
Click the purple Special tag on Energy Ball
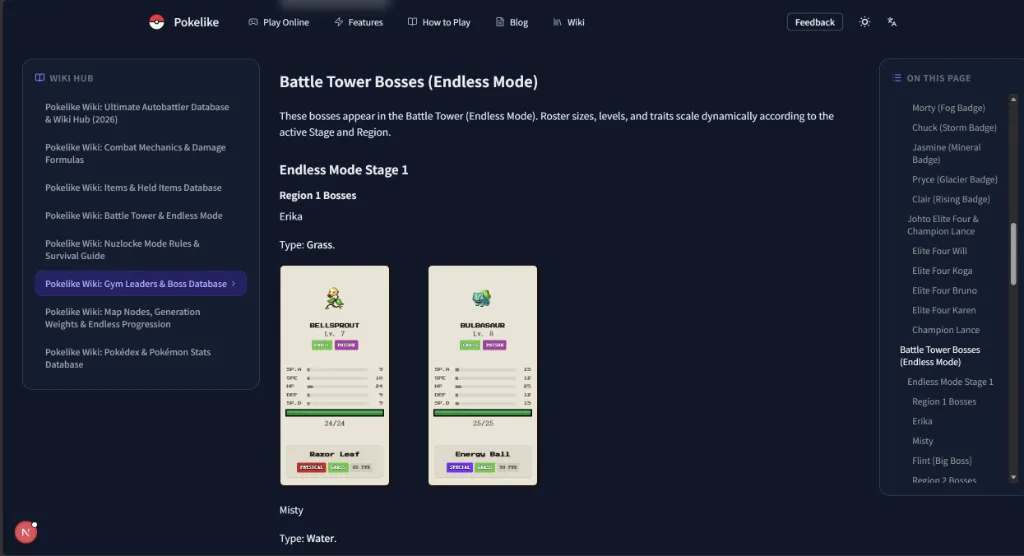(x=460, y=467)
